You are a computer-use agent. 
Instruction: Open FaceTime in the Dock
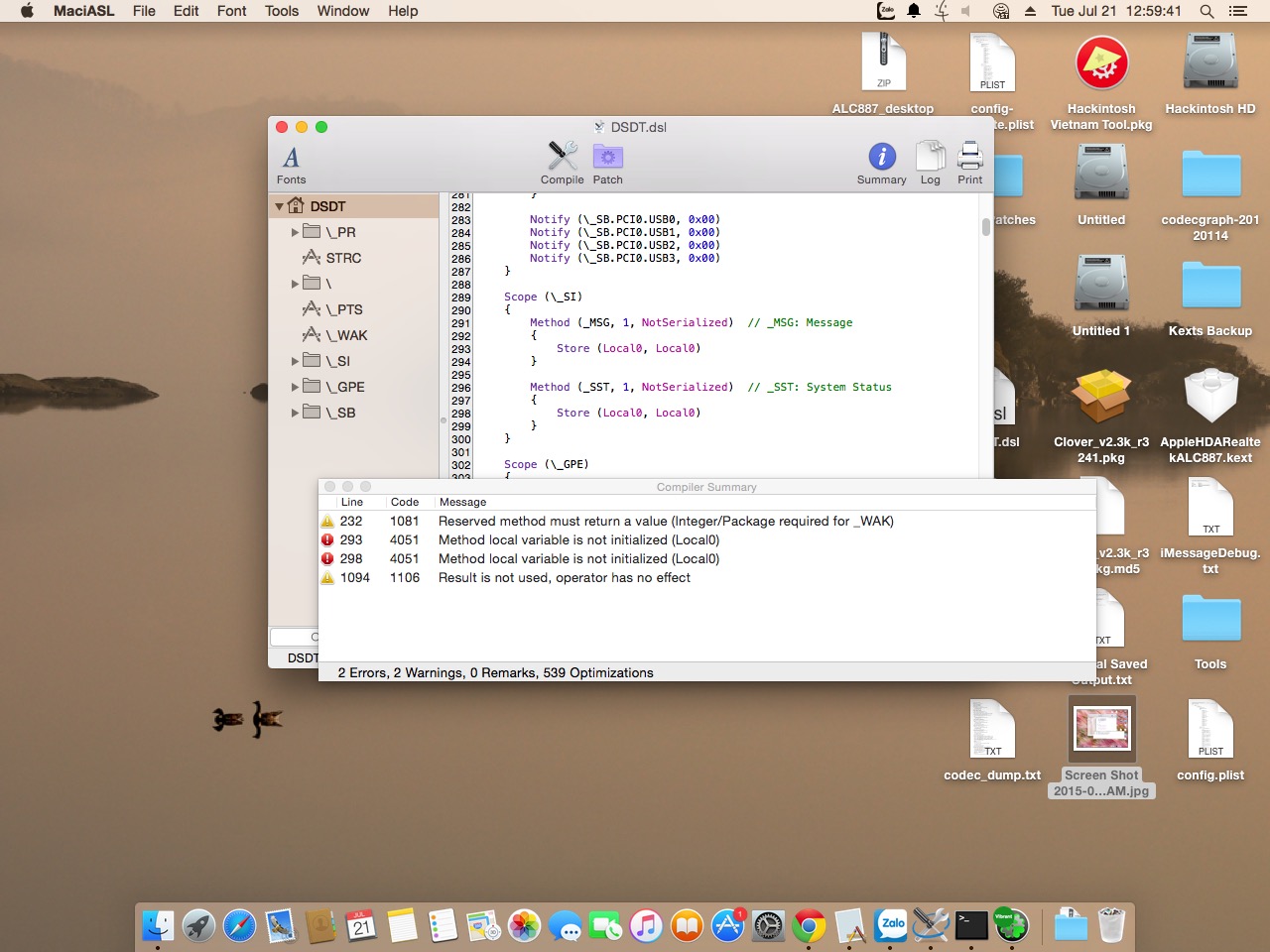(x=605, y=926)
